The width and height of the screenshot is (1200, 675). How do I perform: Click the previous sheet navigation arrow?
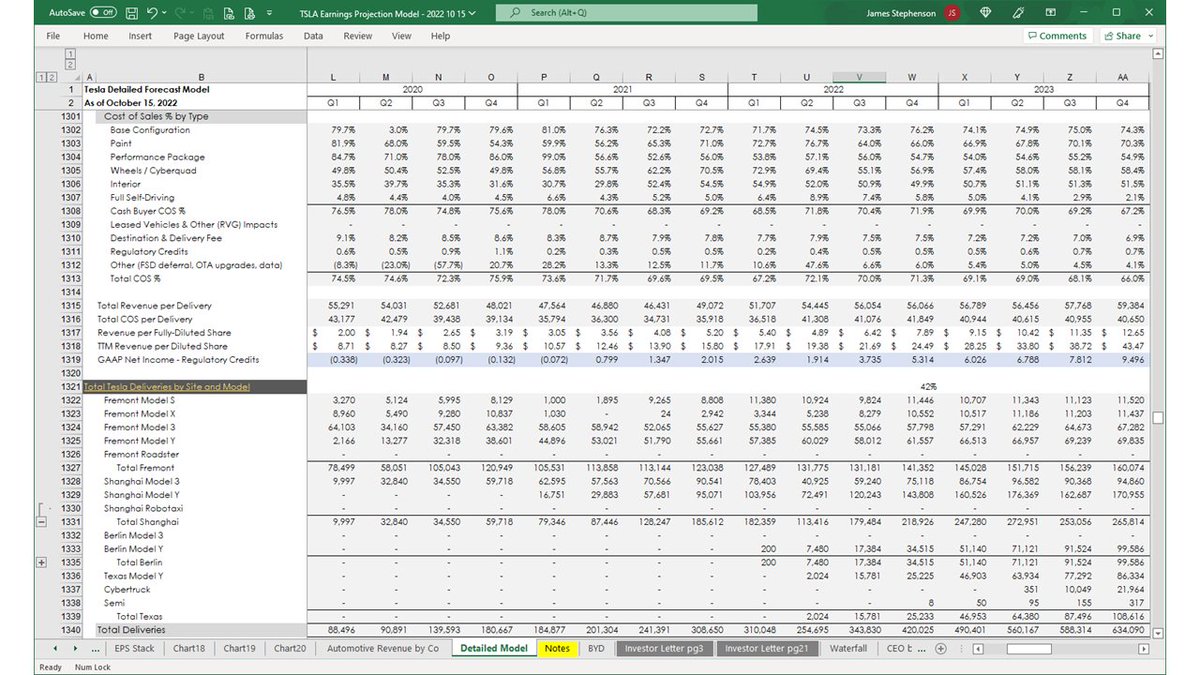pos(57,649)
